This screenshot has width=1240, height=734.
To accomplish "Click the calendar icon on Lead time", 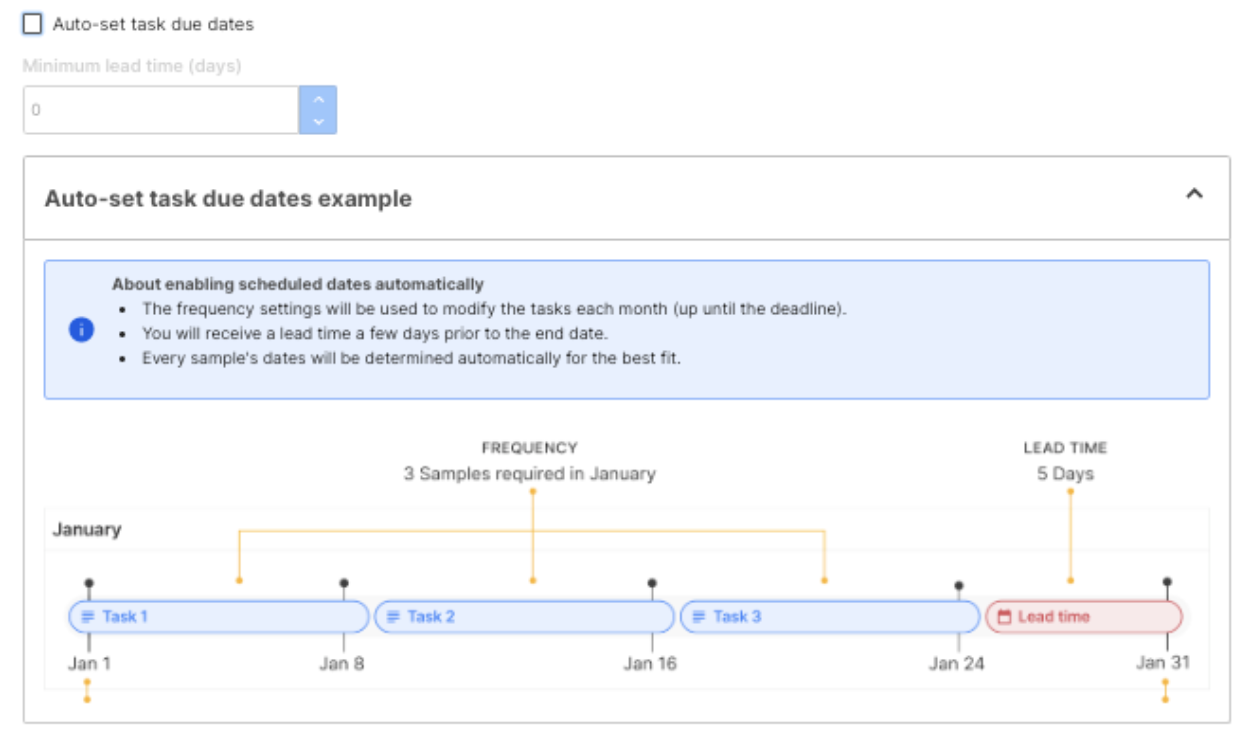I will click(1005, 617).
